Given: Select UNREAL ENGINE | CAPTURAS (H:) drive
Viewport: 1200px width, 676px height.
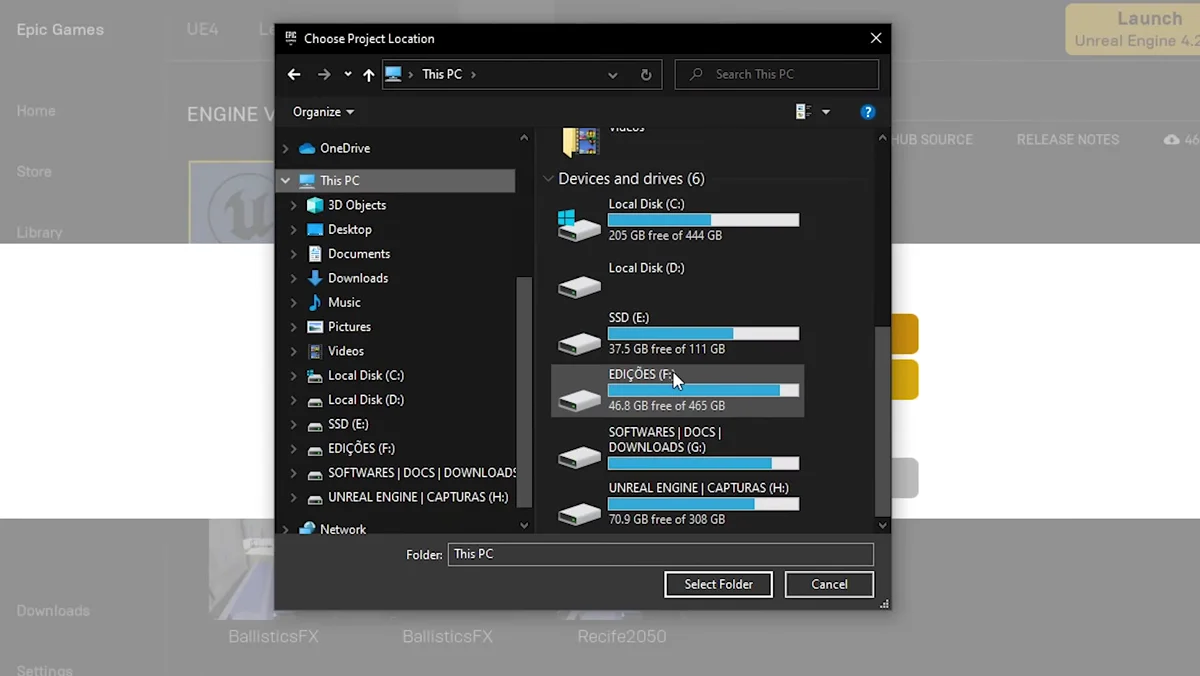Looking at the screenshot, I should click(x=678, y=503).
